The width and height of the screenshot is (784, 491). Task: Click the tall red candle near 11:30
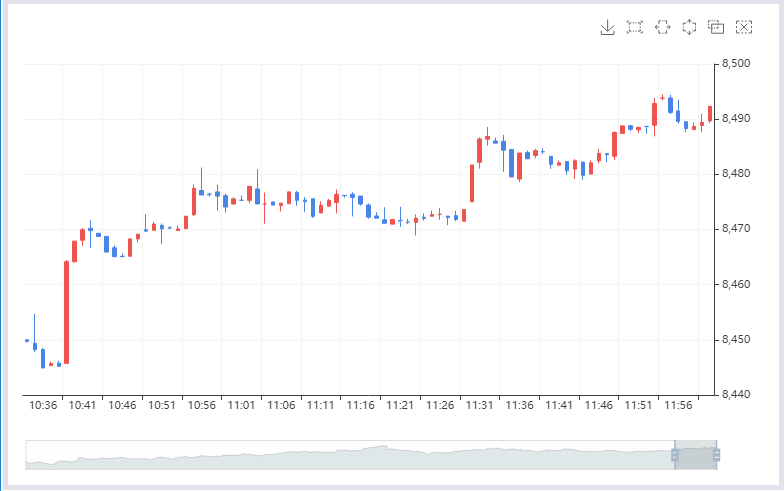tap(472, 183)
